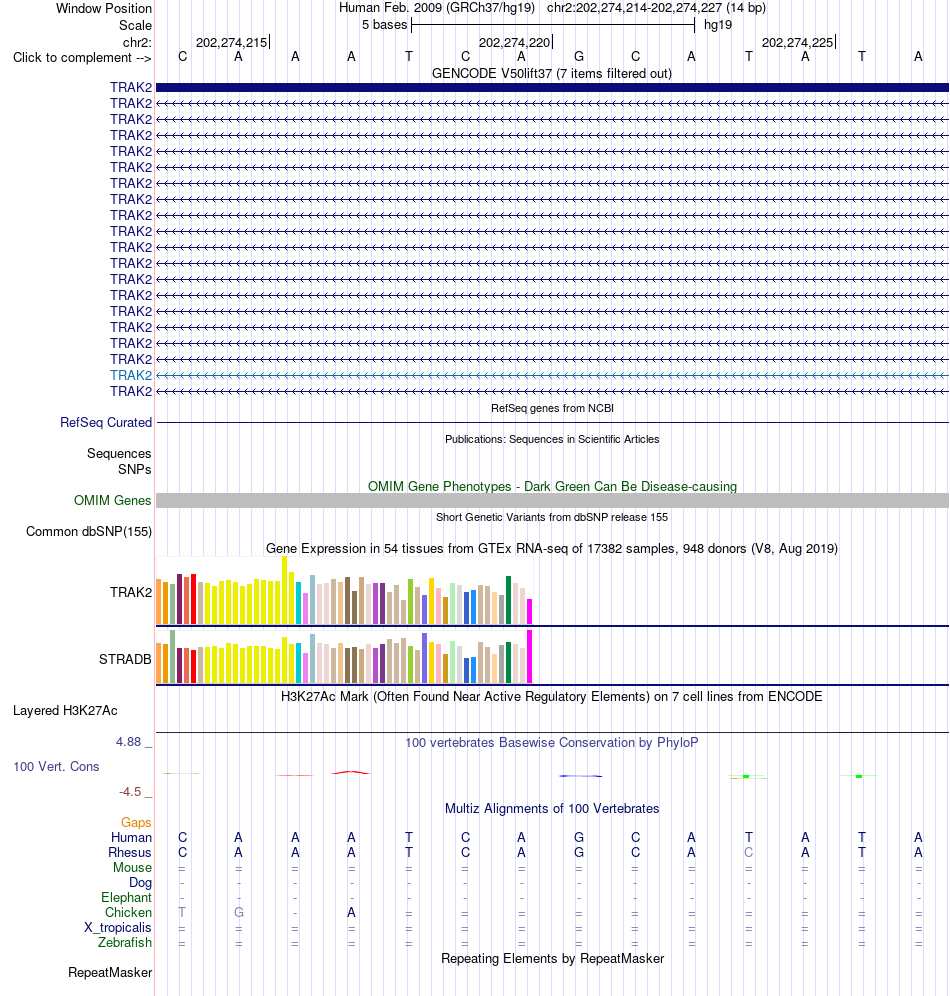The width and height of the screenshot is (950, 996).
Task: Click the Zebrafish alignment row label
Action: (x=125, y=943)
